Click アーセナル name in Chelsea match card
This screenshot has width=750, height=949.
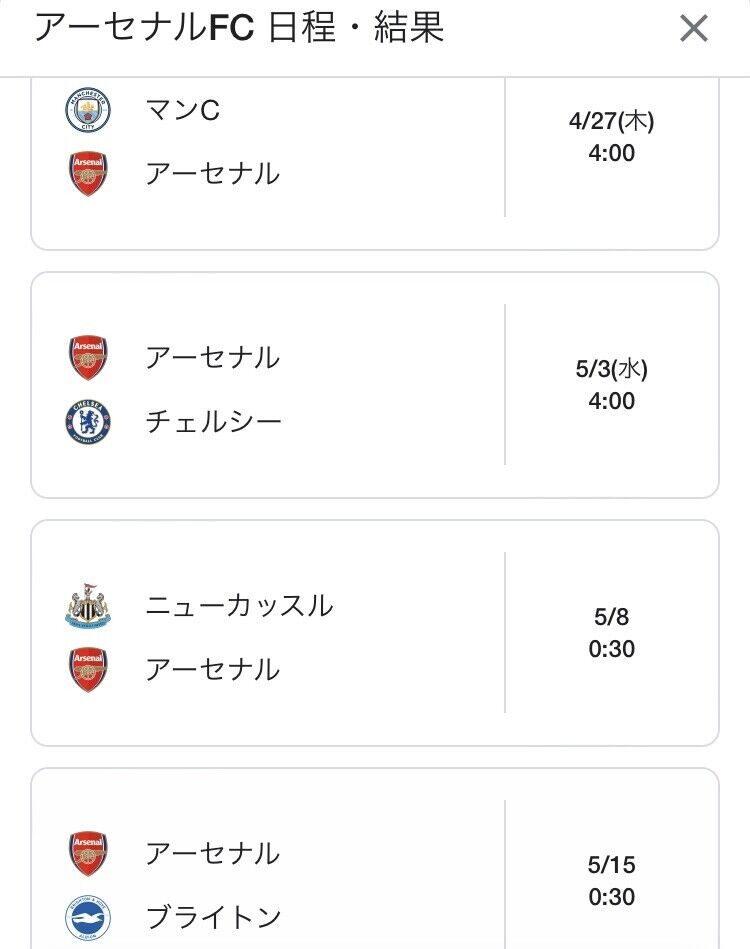click(x=212, y=358)
